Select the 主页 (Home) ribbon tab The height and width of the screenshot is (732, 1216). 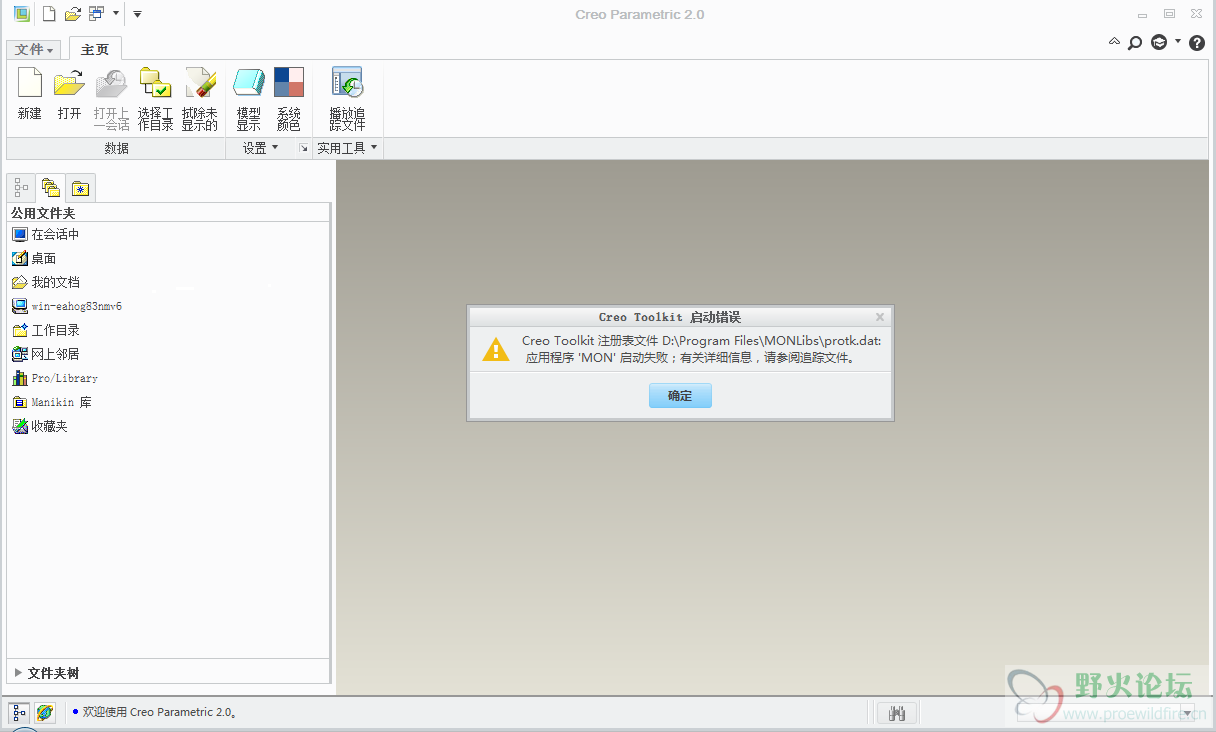(95, 49)
